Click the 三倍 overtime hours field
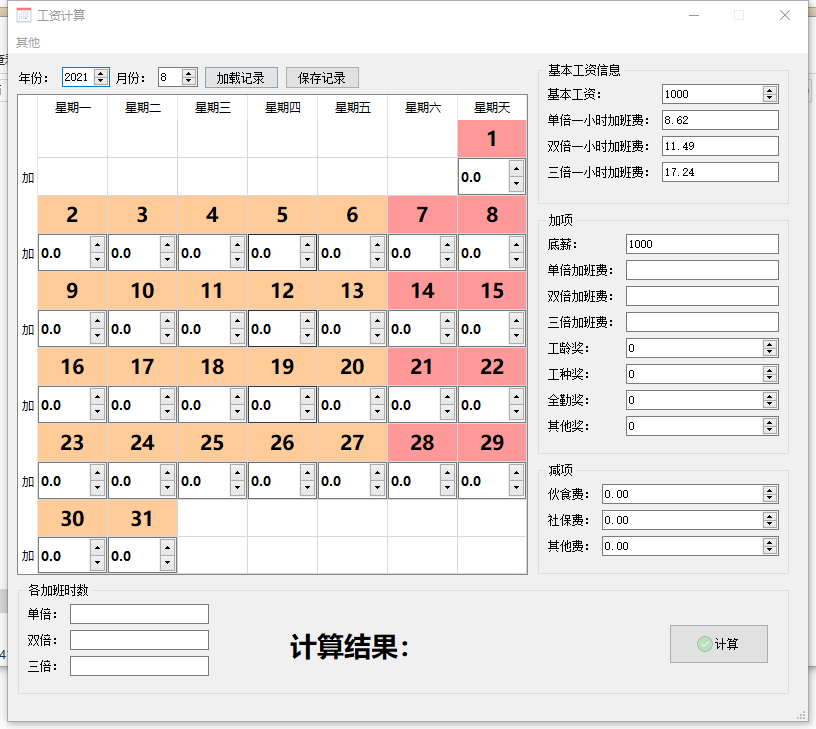Screen dimensions: 816x729 139,666
